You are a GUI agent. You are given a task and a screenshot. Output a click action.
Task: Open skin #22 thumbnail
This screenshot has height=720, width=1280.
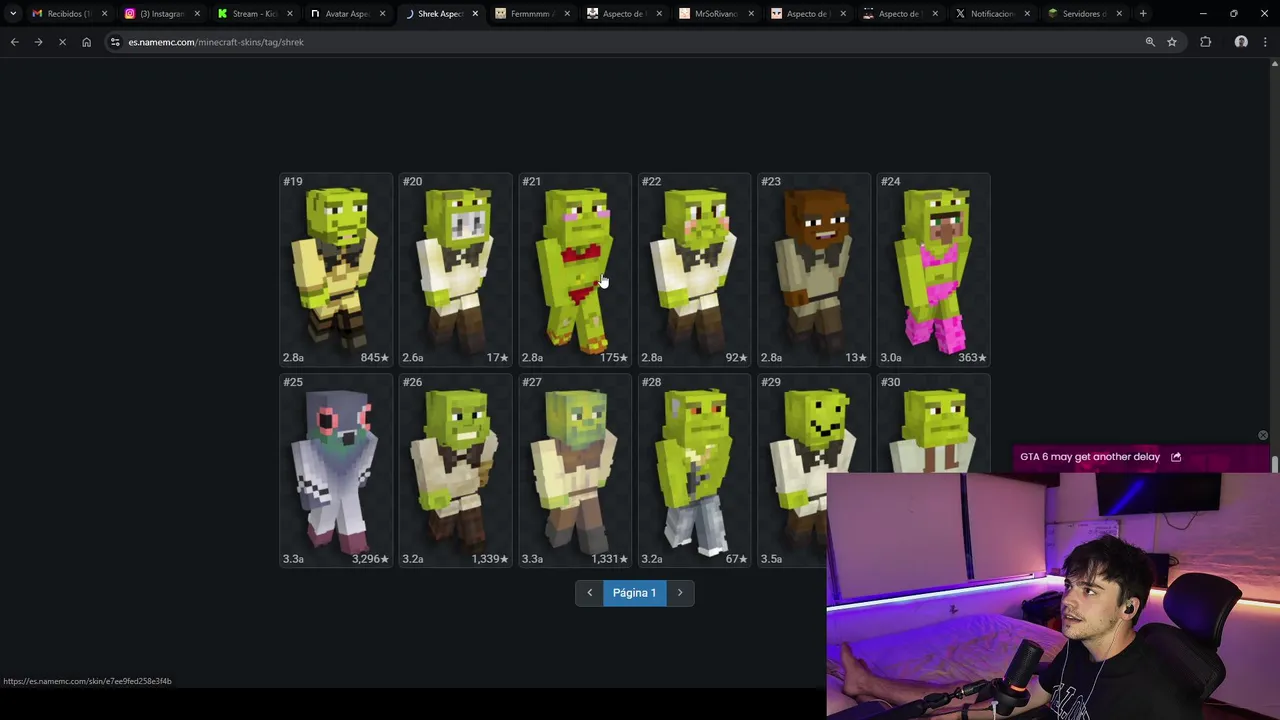pos(694,270)
